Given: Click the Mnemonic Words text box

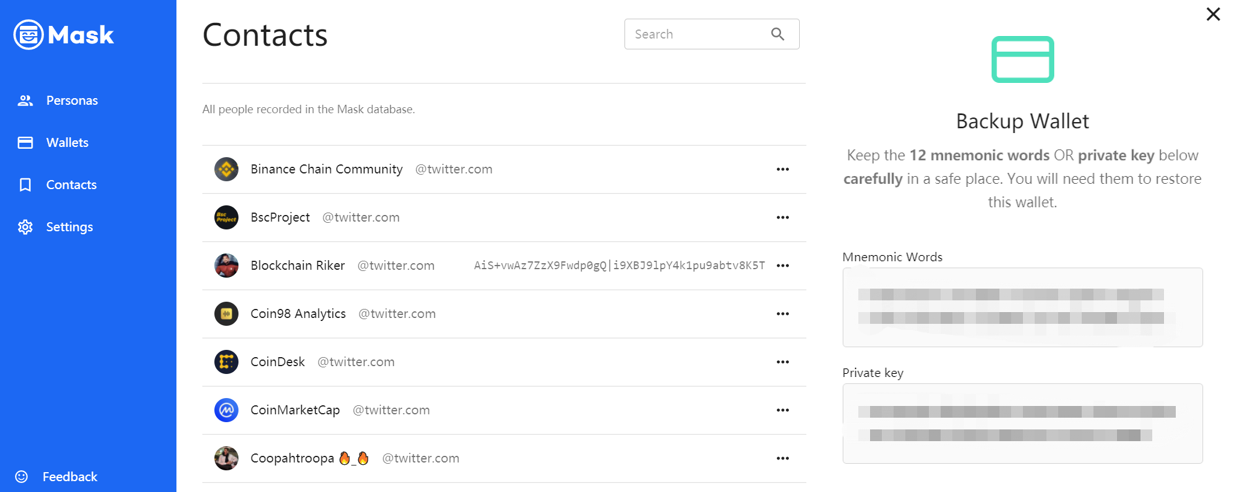Looking at the screenshot, I should (x=1022, y=307).
